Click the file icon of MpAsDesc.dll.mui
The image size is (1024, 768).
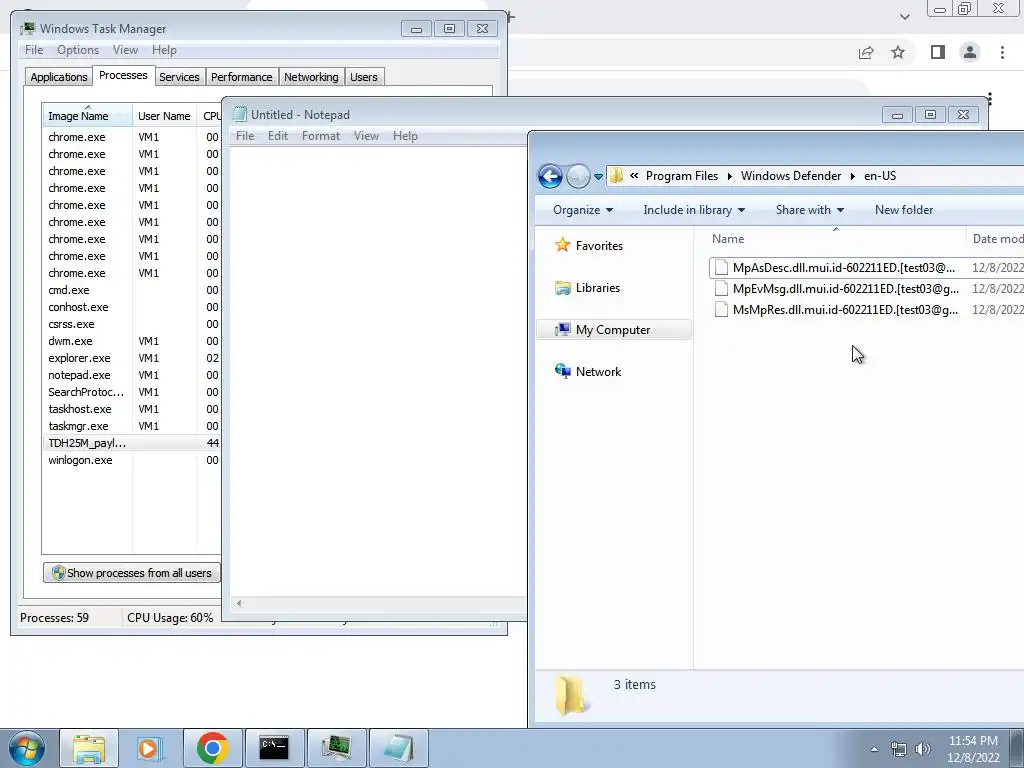click(721, 268)
